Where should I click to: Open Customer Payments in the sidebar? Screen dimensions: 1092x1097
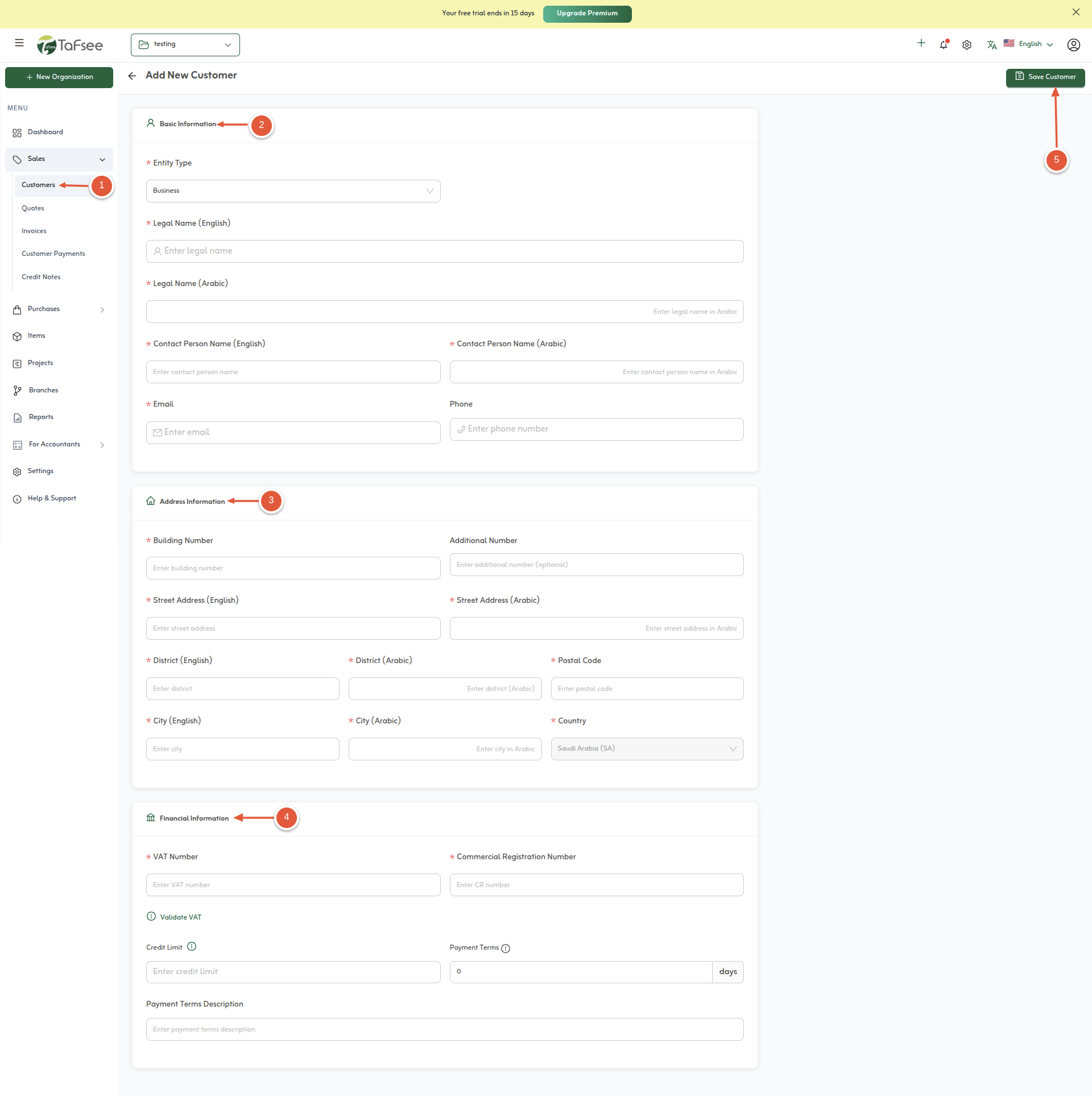click(53, 254)
